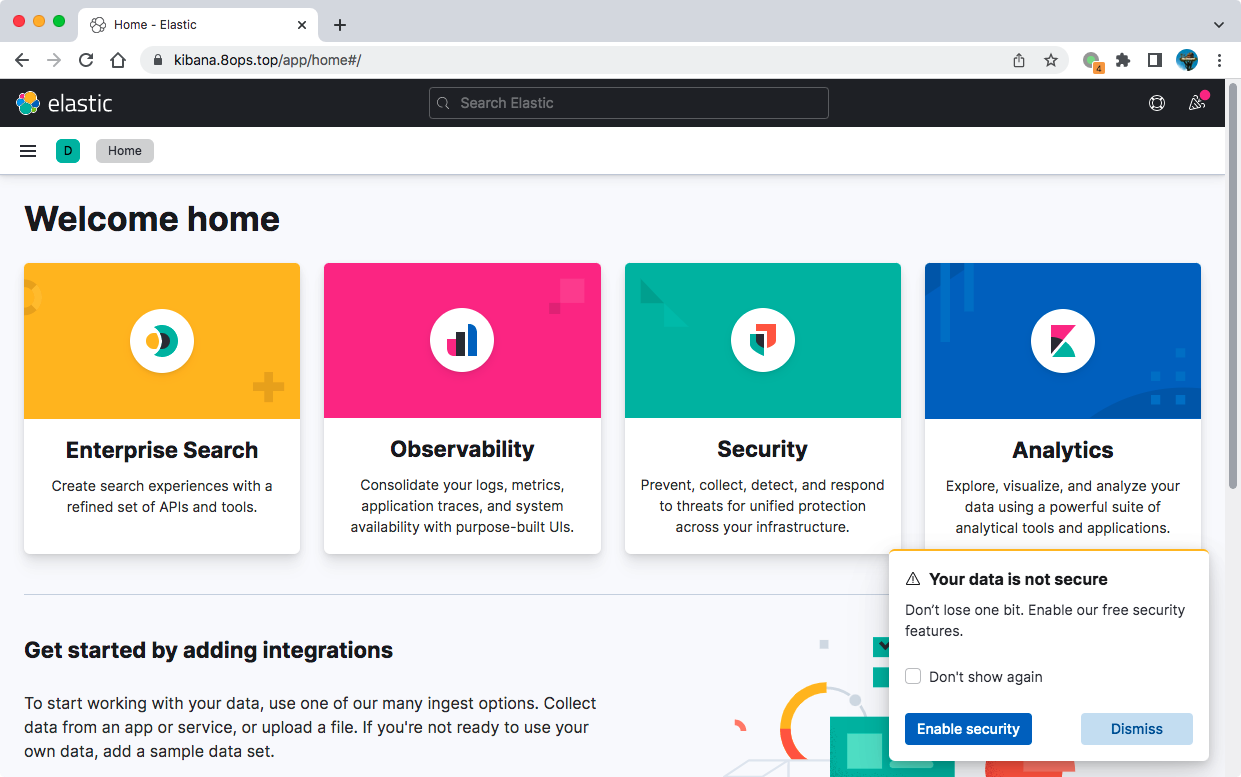
Task: Click 'Your data is not secure' title
Action: pos(1018,579)
